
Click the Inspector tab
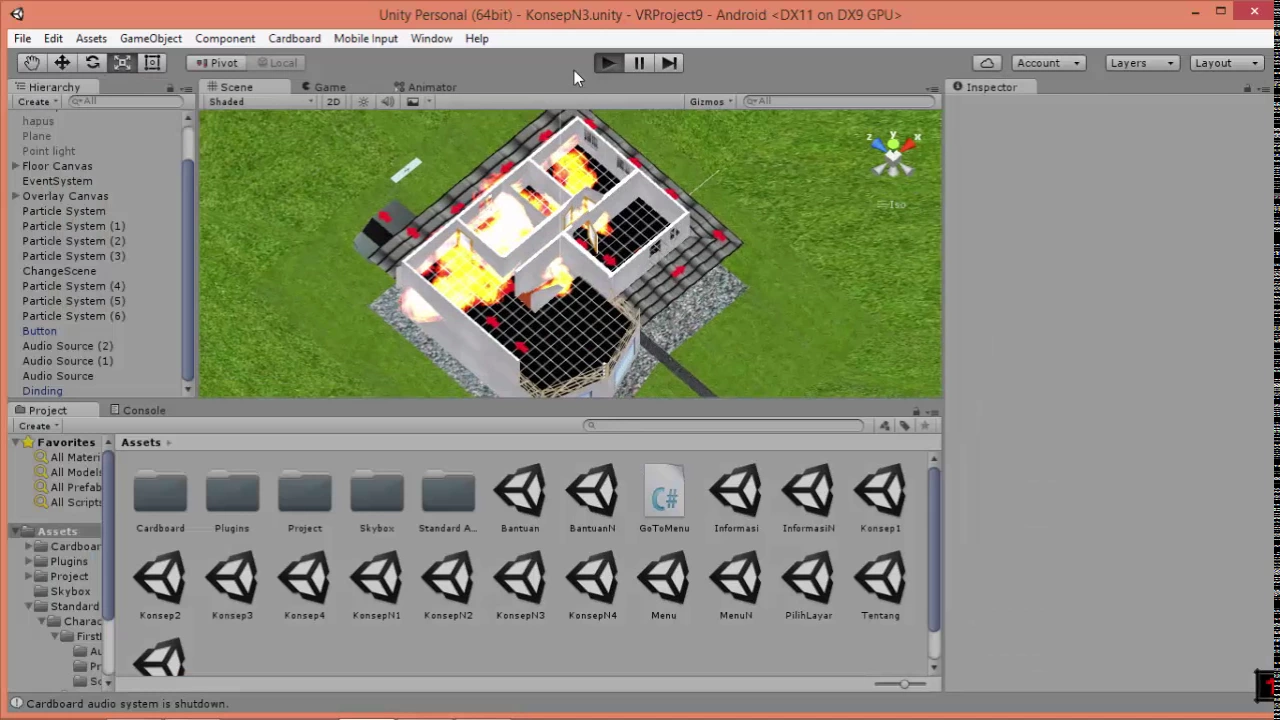984,87
